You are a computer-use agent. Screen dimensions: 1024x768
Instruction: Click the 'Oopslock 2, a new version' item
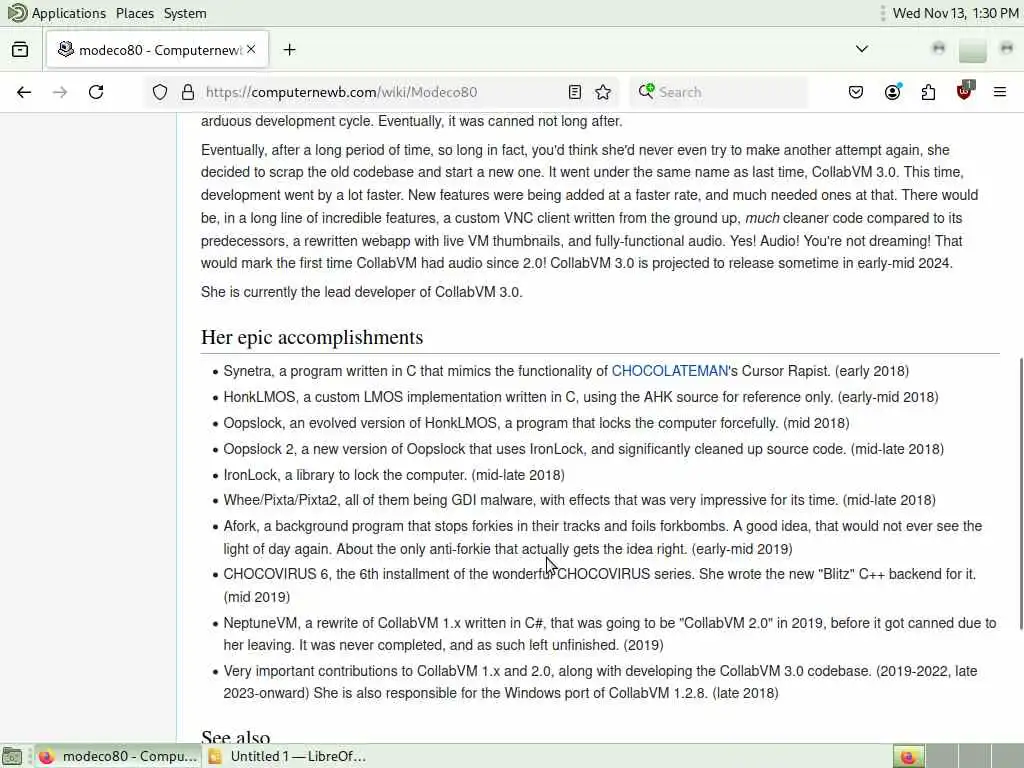pyautogui.click(x=583, y=449)
